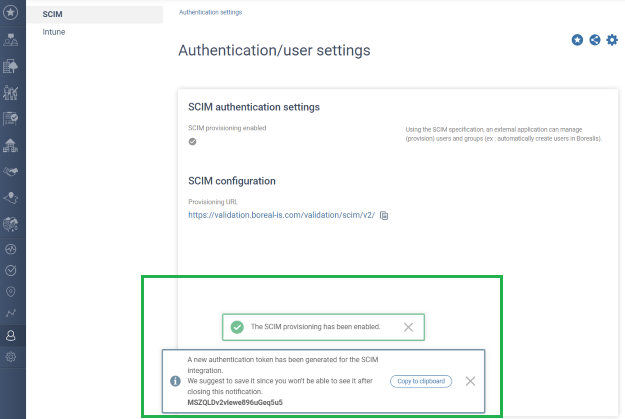Open the gear icon at sidebar bottom
The width and height of the screenshot is (625, 419).
[x=12, y=357]
